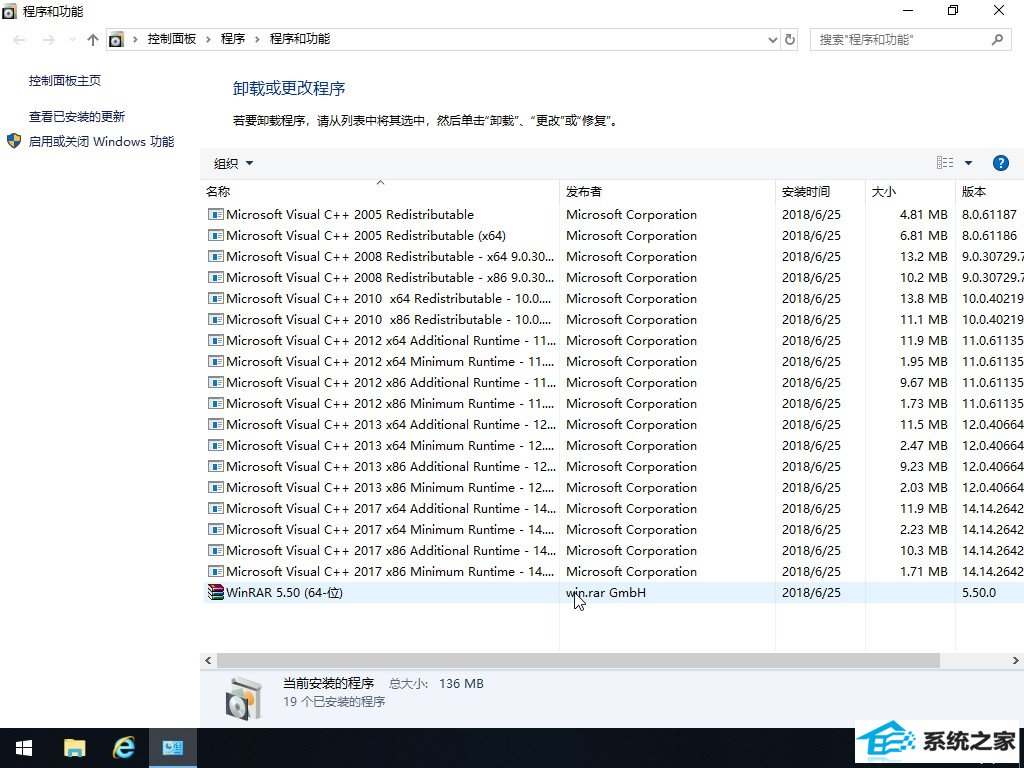The width and height of the screenshot is (1024, 768).
Task: Open 控制面板主页 link
Action: point(65,80)
